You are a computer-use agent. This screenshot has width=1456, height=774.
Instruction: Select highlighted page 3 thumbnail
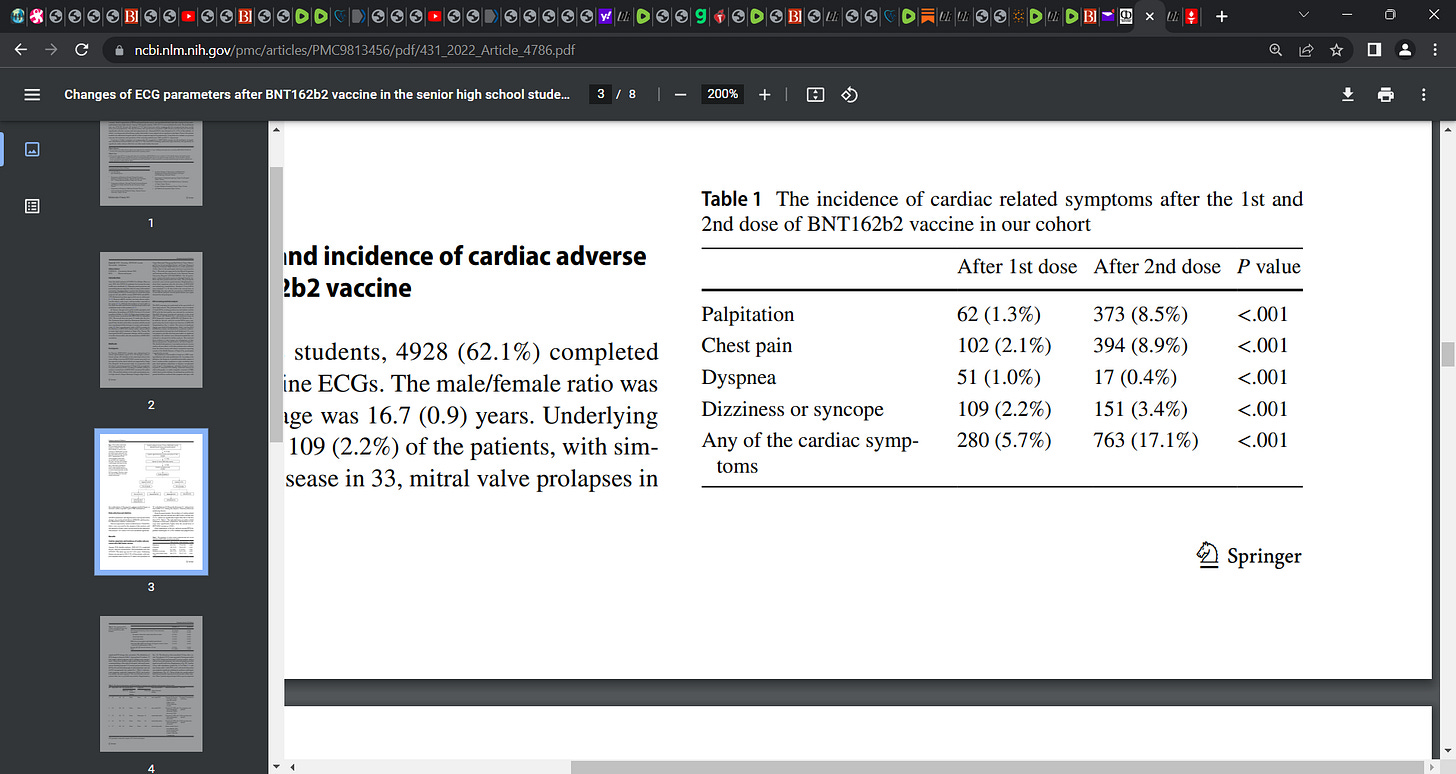click(x=151, y=502)
